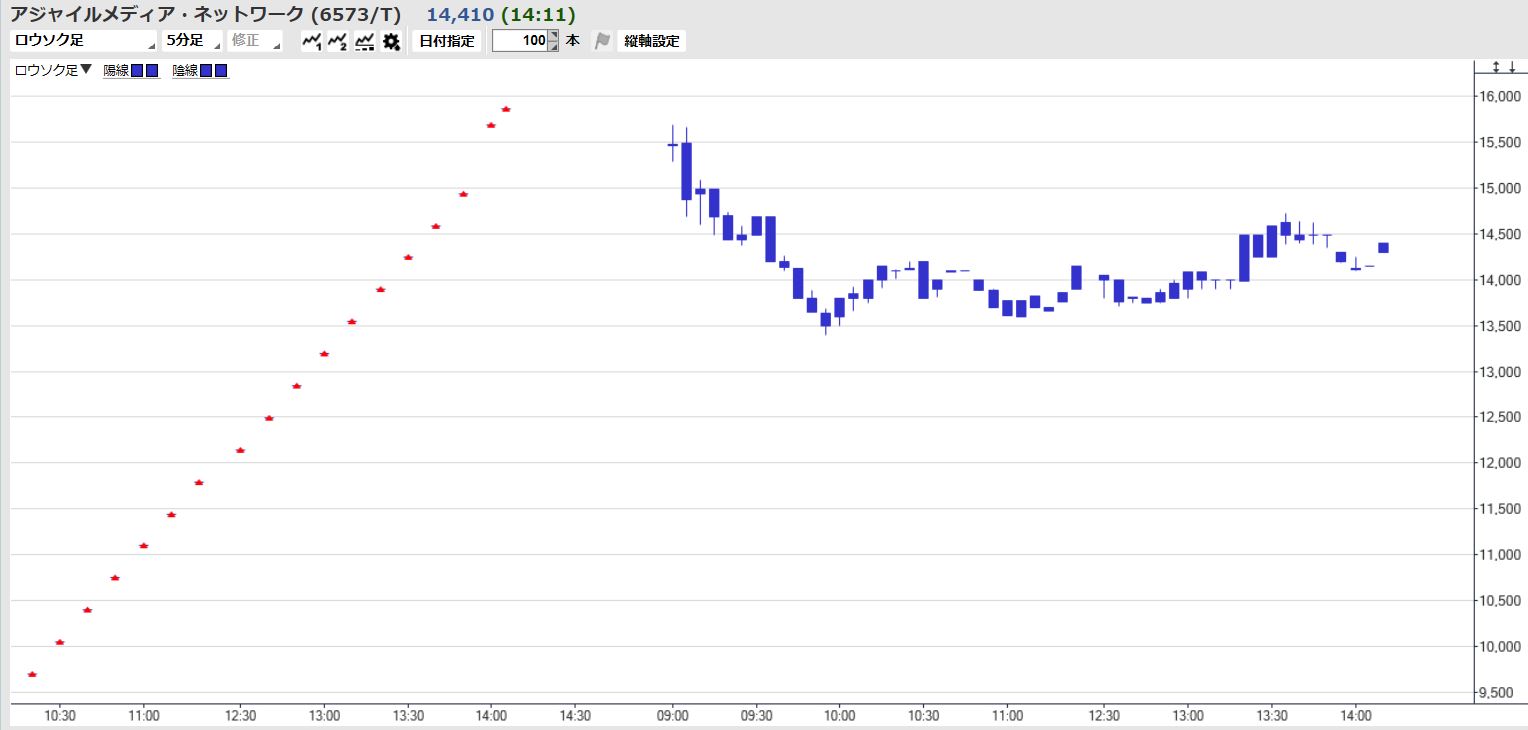The image size is (1528, 730).
Task: Decrease bar count with down stepper
Action: tap(554, 47)
